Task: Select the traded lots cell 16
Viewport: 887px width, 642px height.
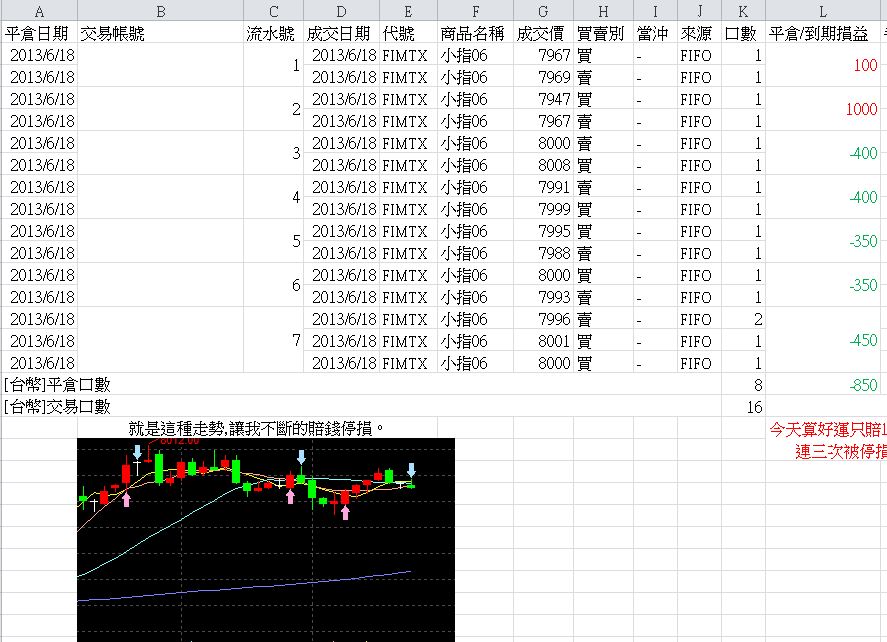Action: [744, 407]
